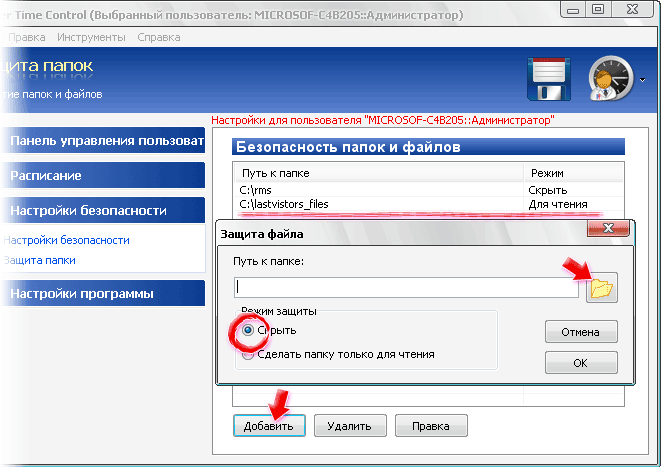
Task: Open the Инструменты menu
Action: [91, 37]
